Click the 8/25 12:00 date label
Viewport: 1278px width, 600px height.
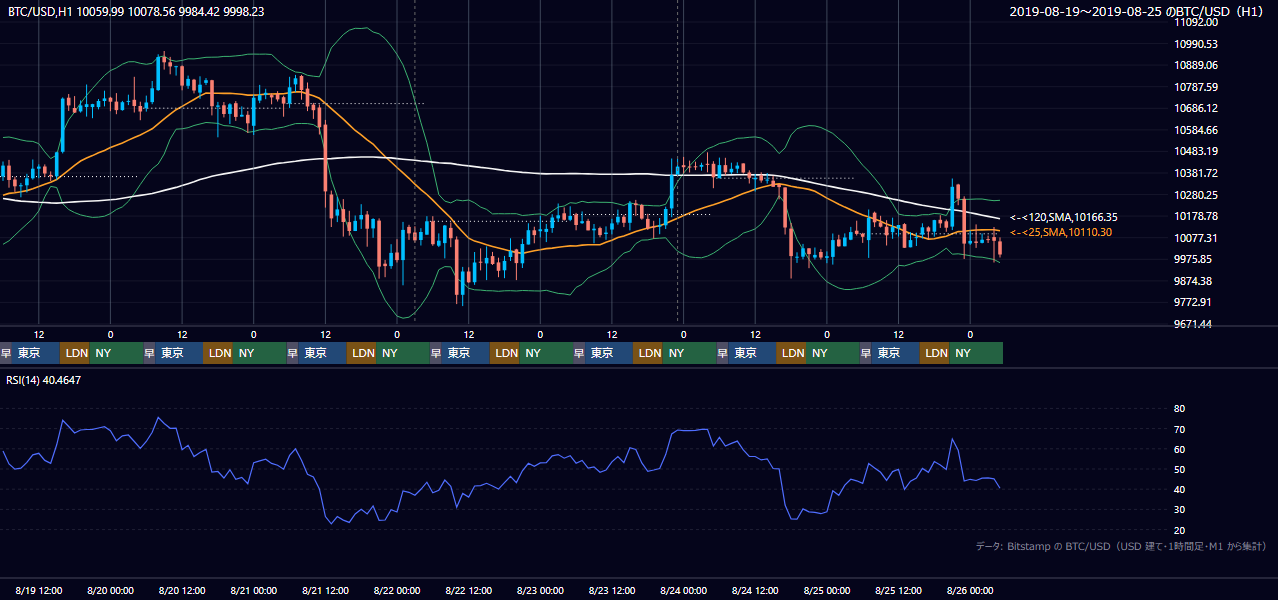pyautogui.click(x=899, y=591)
